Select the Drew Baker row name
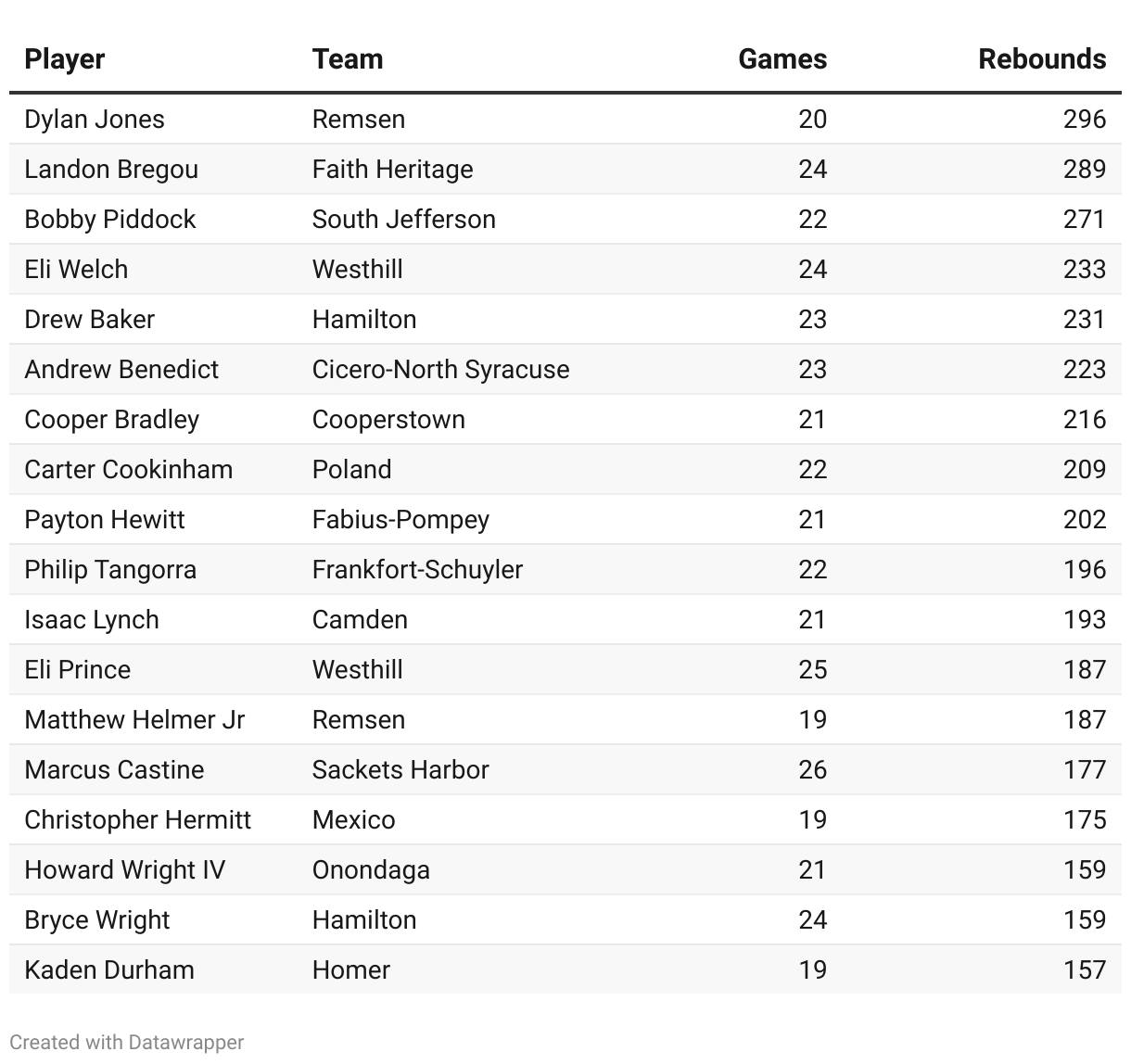The width and height of the screenshot is (1131, 1064). click(x=89, y=320)
